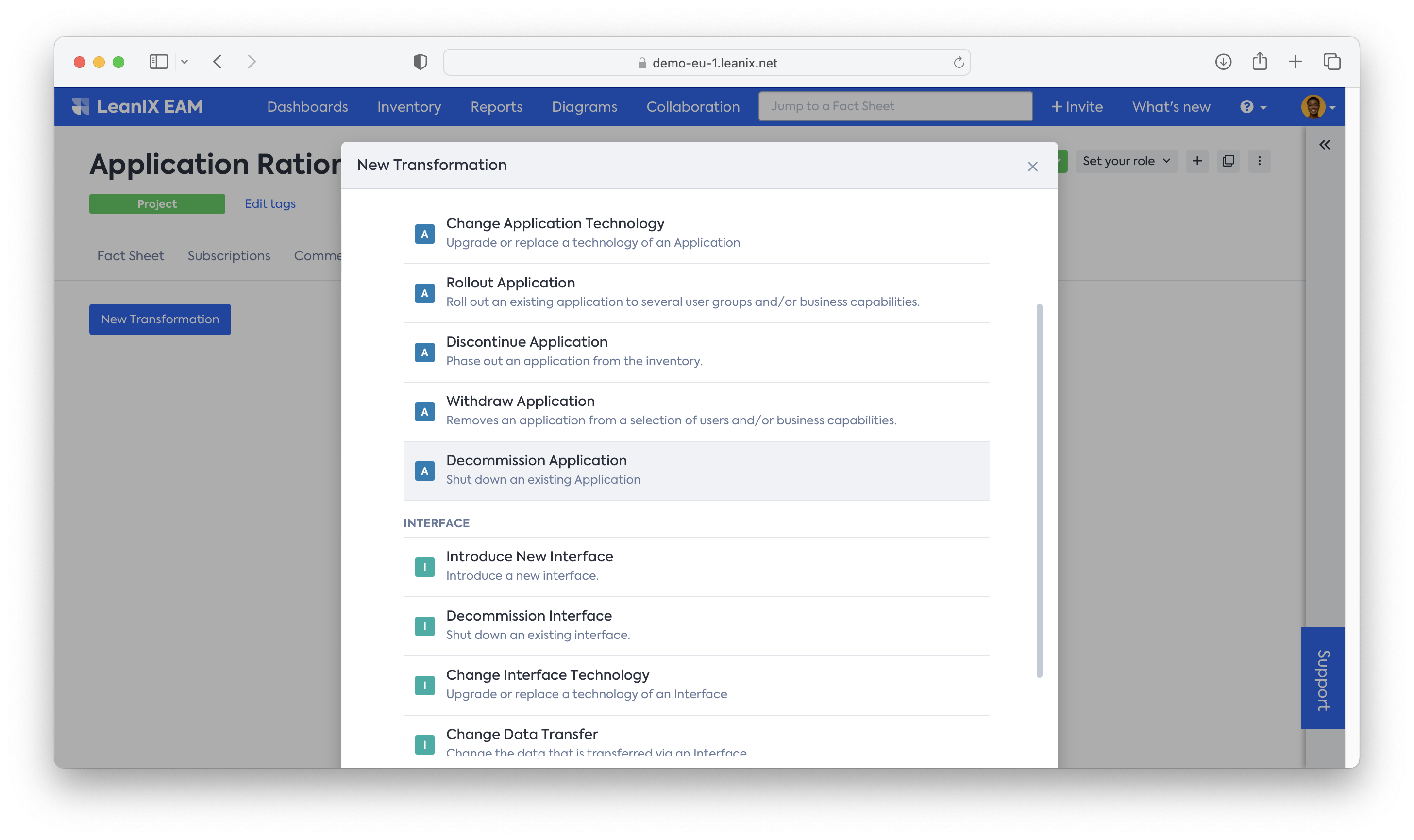
Task: Collapse the right panel with double chevron
Action: point(1324,145)
